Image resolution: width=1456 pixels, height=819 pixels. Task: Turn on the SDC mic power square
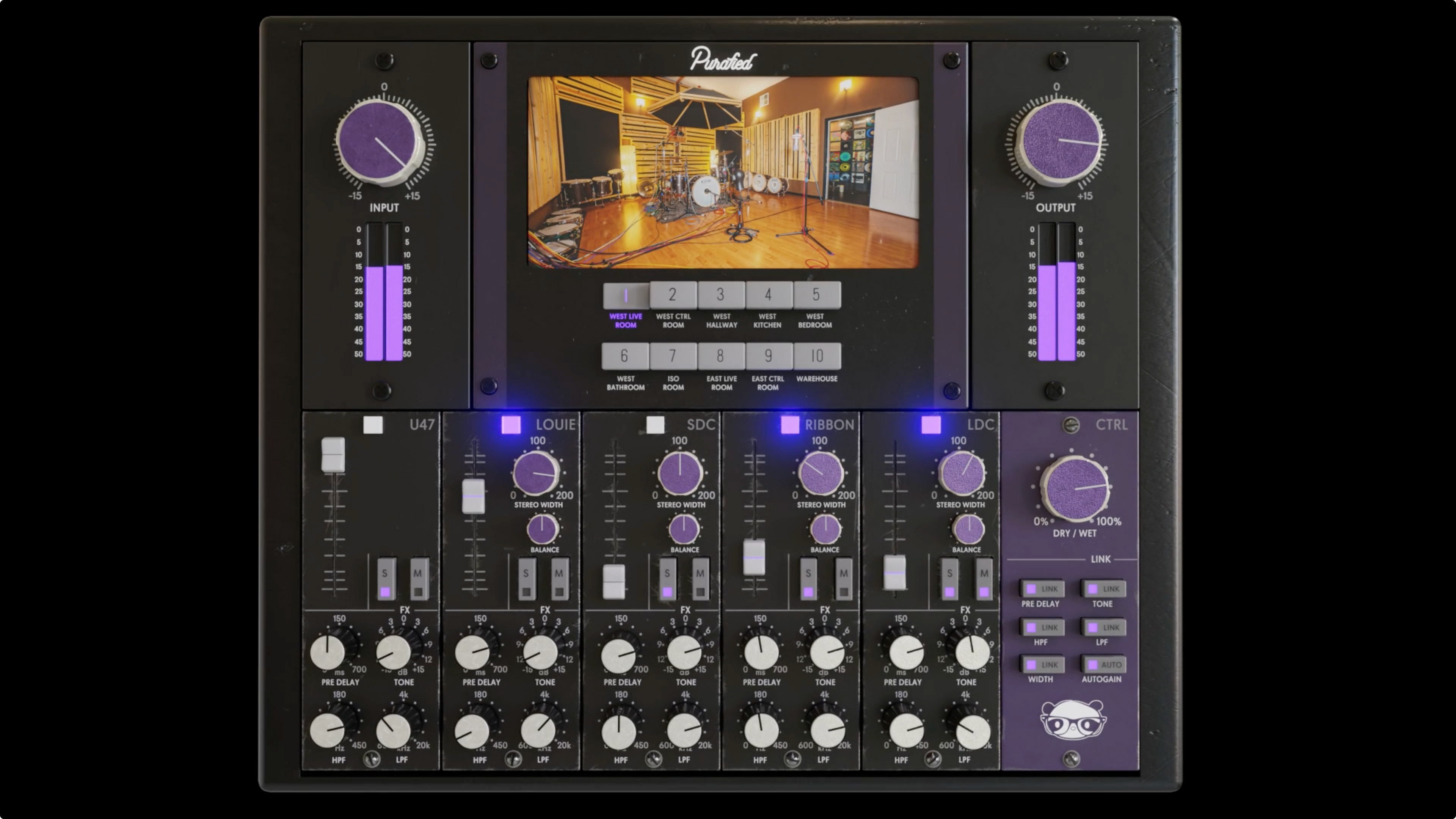655,425
